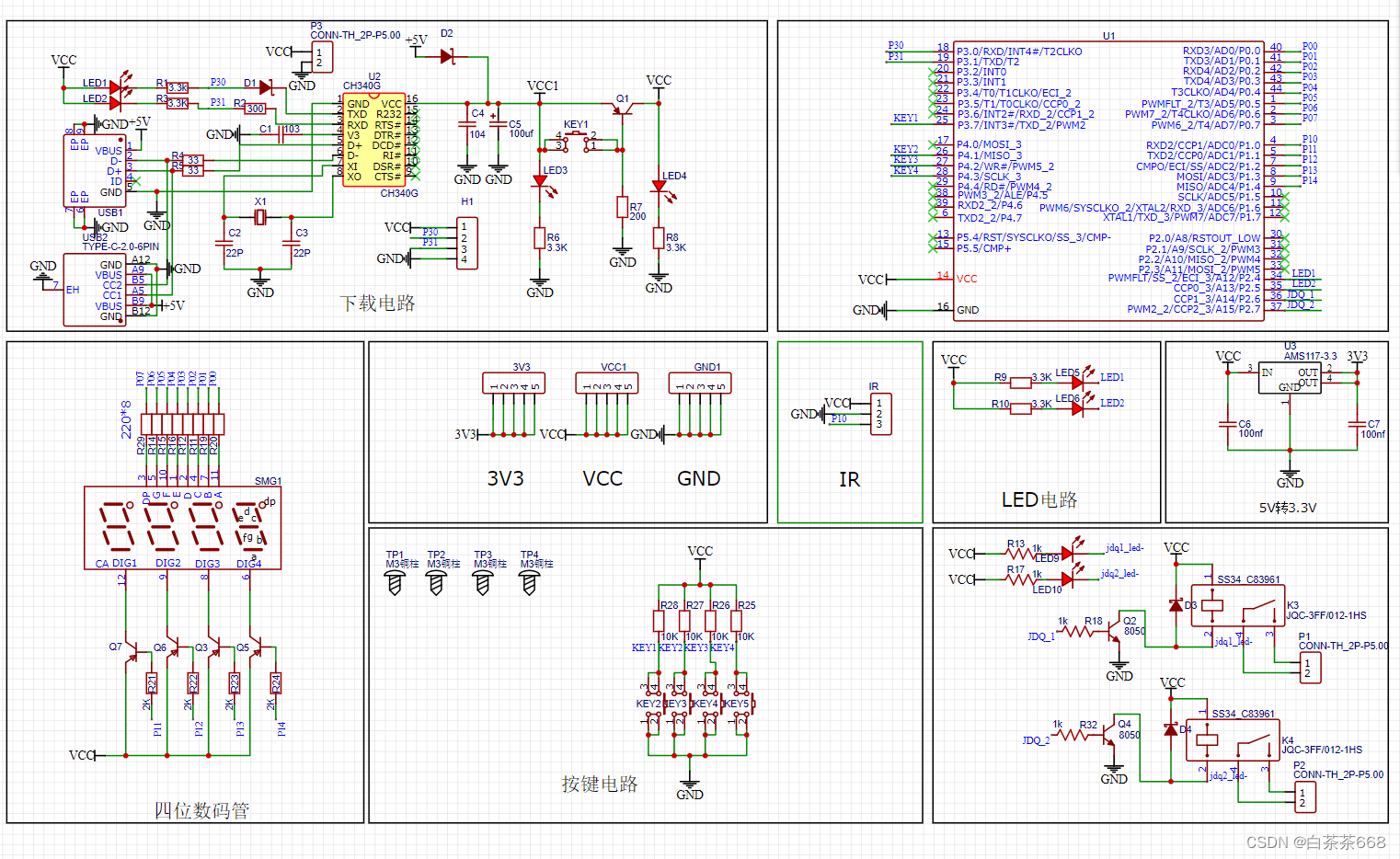Select the AMS1117-3.3 regulator U3

(1290, 378)
